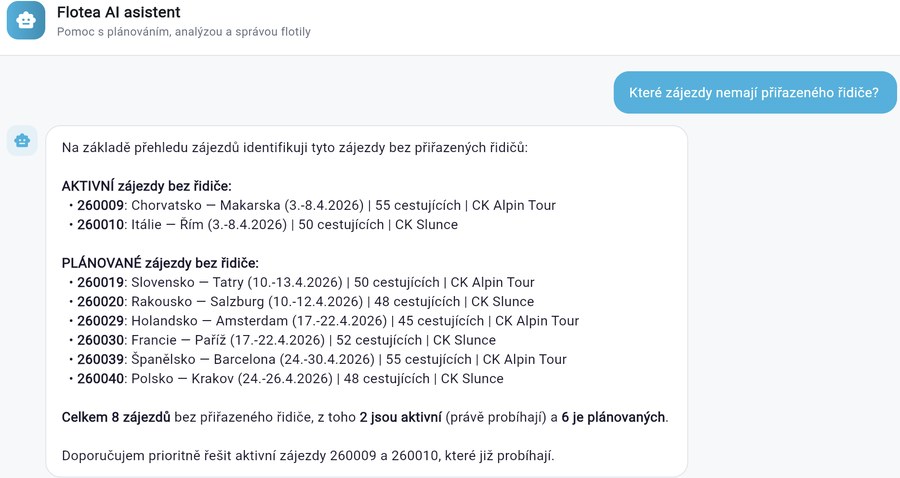Click the small bot avatar beside response
Screen dimensions: 900x478
[22, 141]
